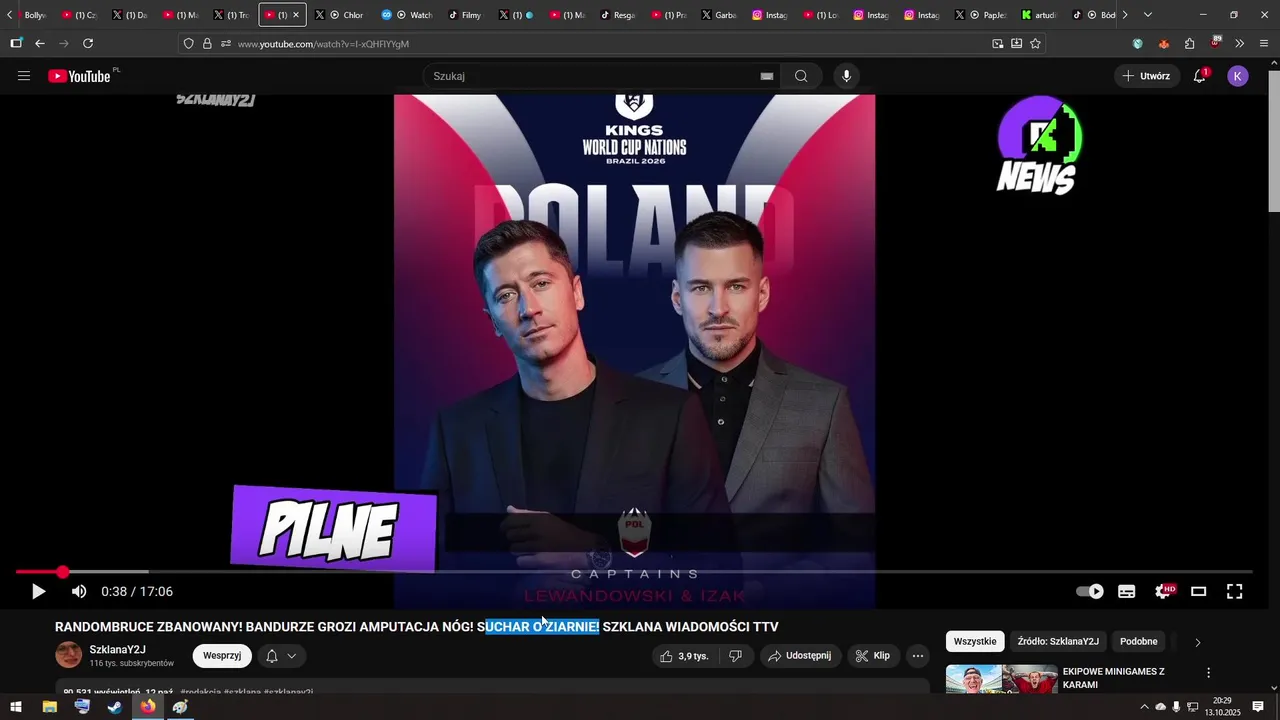This screenshot has width=1280, height=720.
Task: Click the Wesprzyj button
Action: click(222, 656)
